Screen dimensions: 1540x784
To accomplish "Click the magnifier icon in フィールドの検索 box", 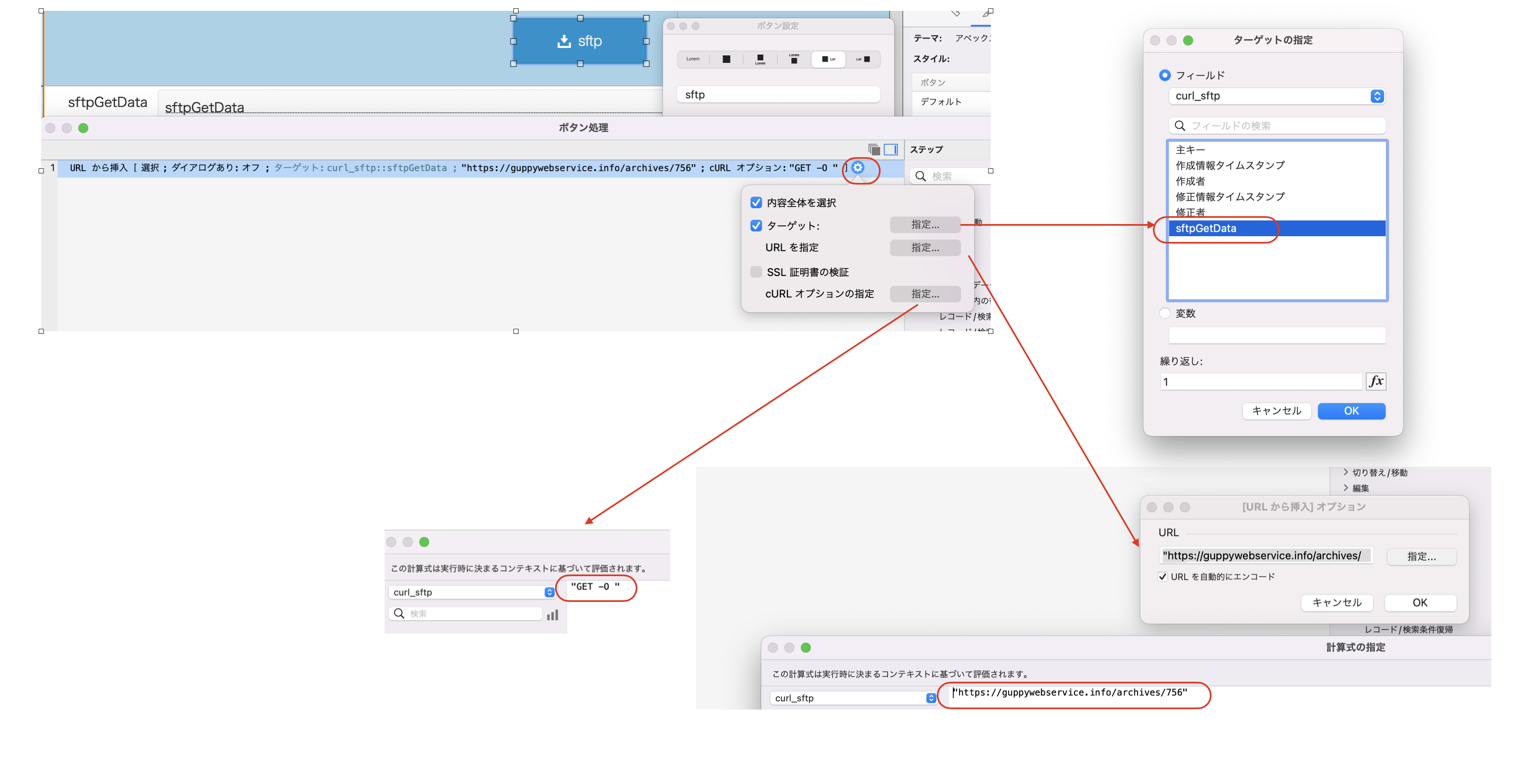I will [x=1180, y=126].
